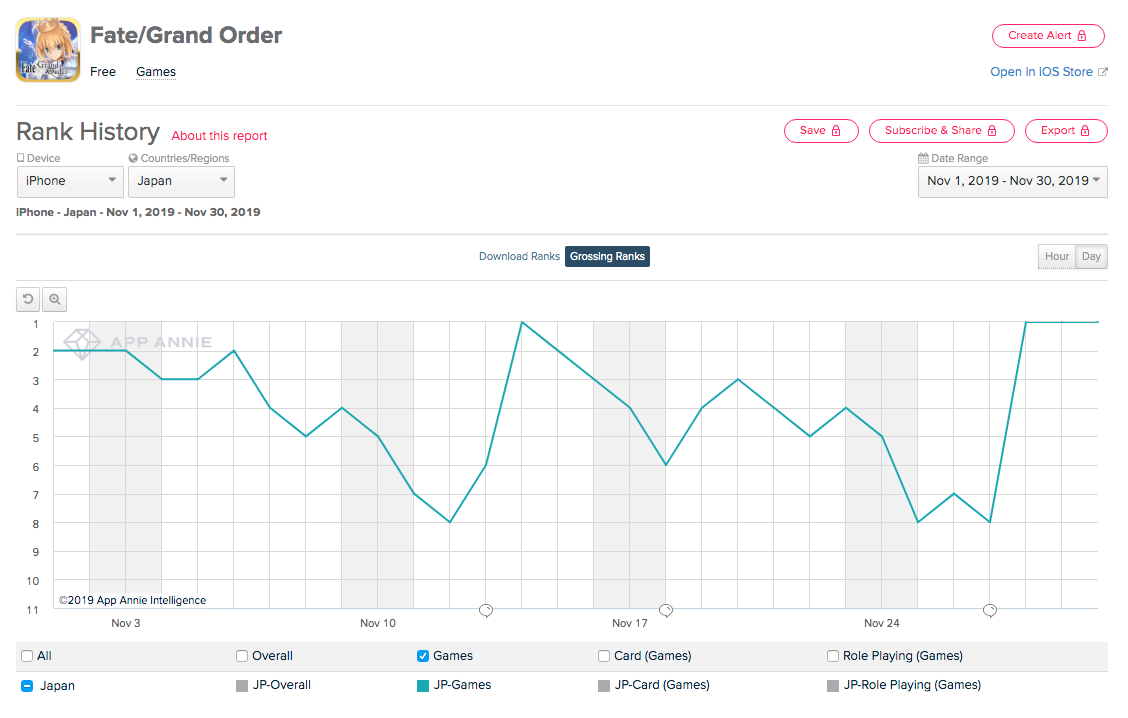Click the iPhone - Japan date summary text
This screenshot has width=1128, height=718.
click(138, 212)
